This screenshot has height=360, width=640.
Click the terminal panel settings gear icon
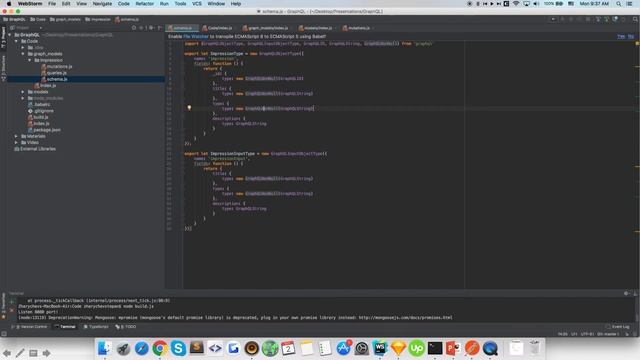(626, 293)
